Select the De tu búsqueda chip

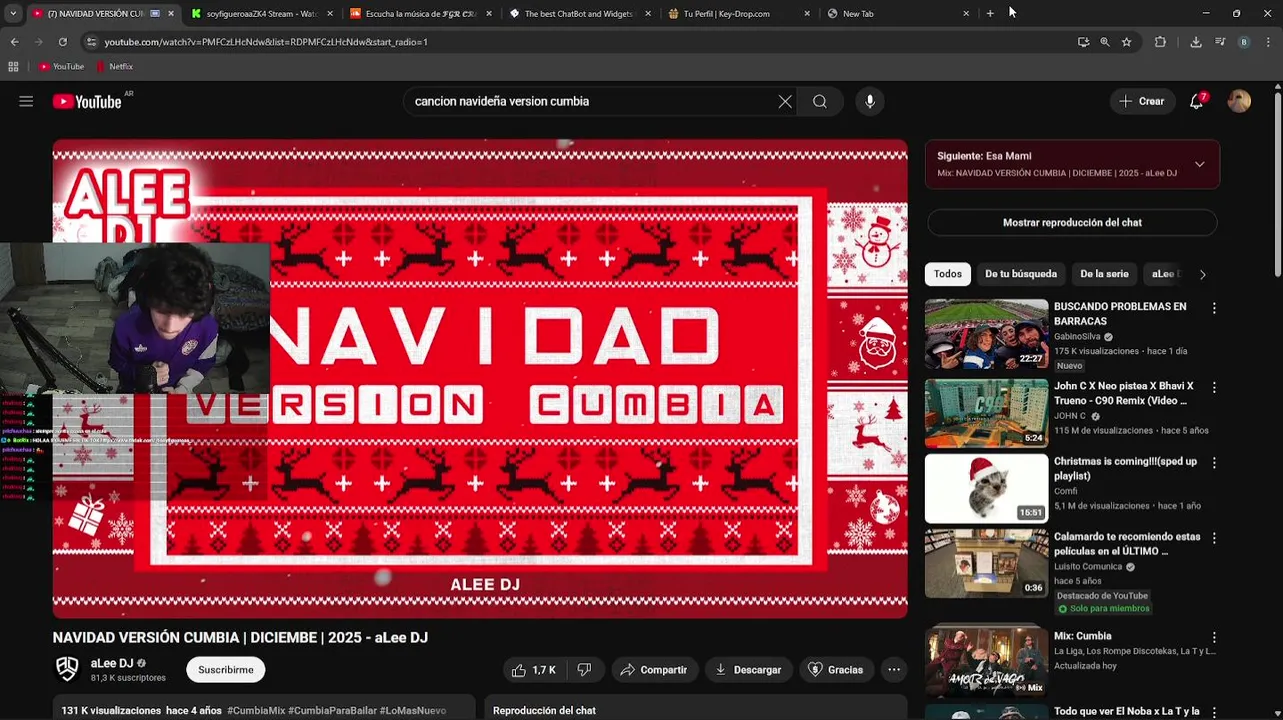pyautogui.click(x=1021, y=274)
